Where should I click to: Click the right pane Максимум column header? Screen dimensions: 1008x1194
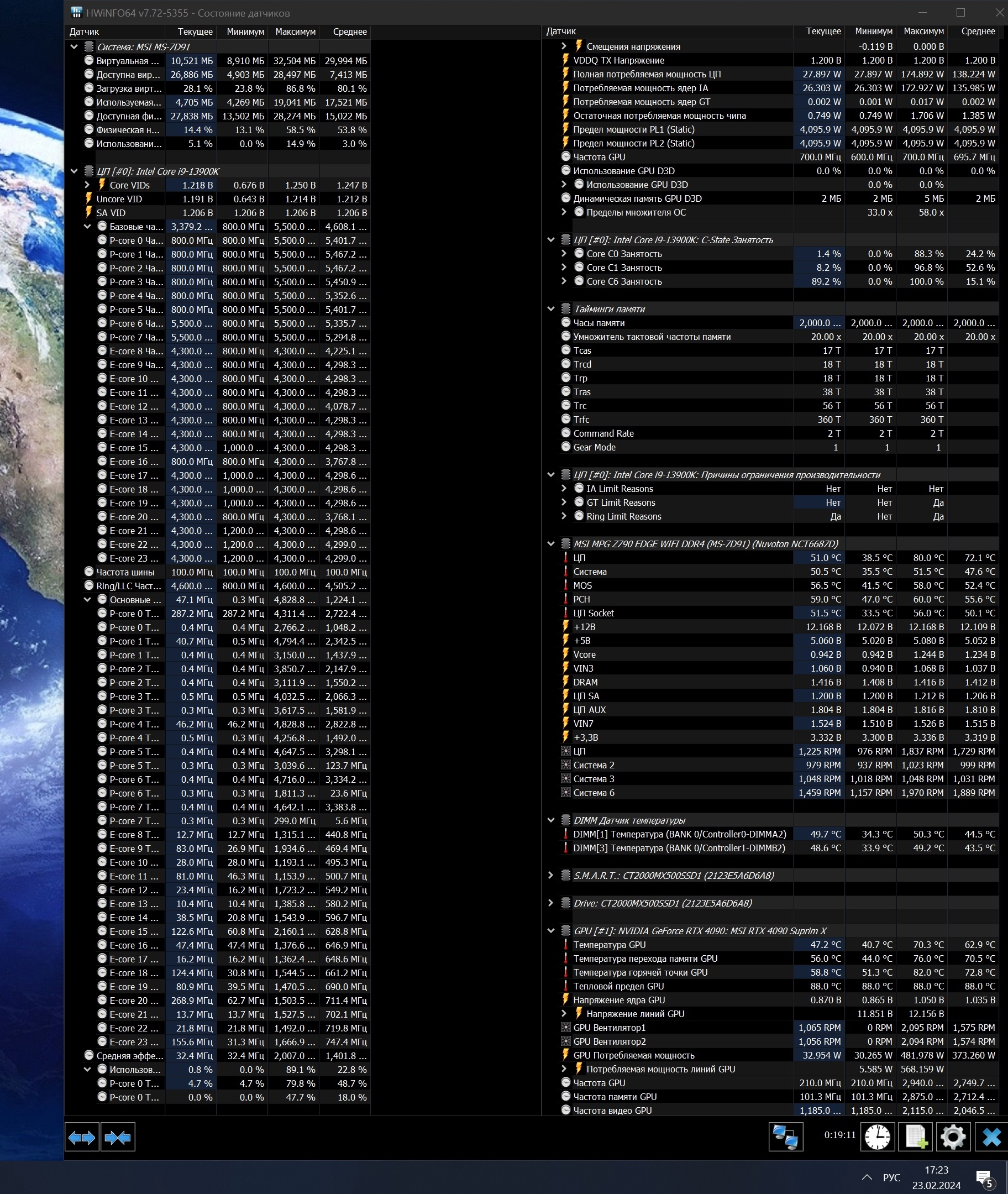922,32
